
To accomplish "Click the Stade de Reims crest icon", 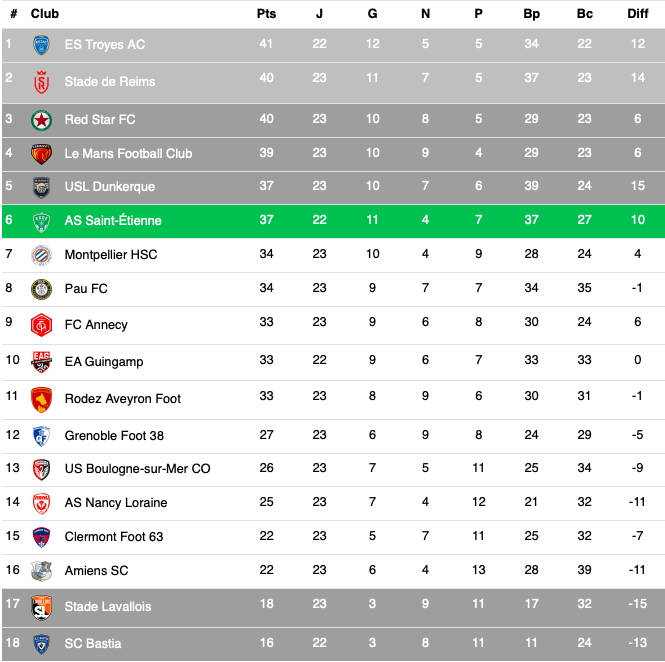I will (41, 81).
